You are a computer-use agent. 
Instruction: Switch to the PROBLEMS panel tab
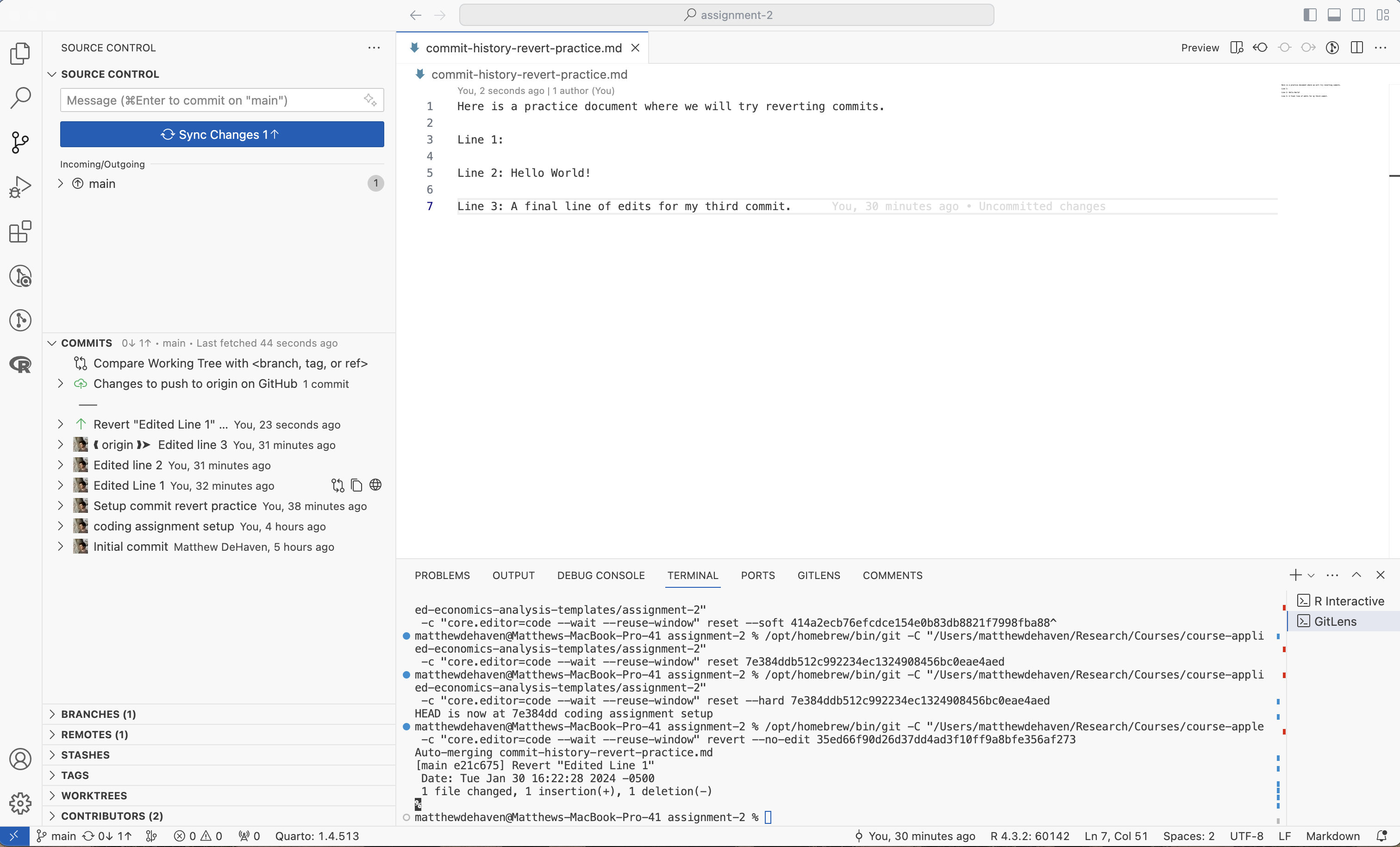[442, 575]
